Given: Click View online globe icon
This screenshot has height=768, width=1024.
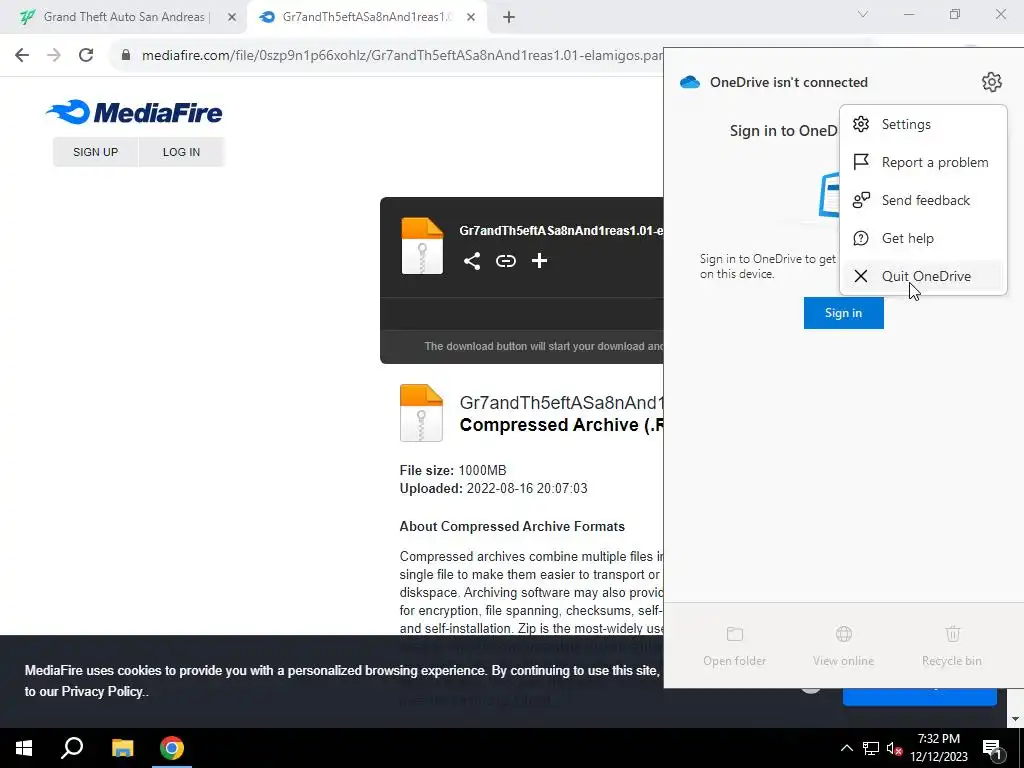Looking at the screenshot, I should click(844, 633).
